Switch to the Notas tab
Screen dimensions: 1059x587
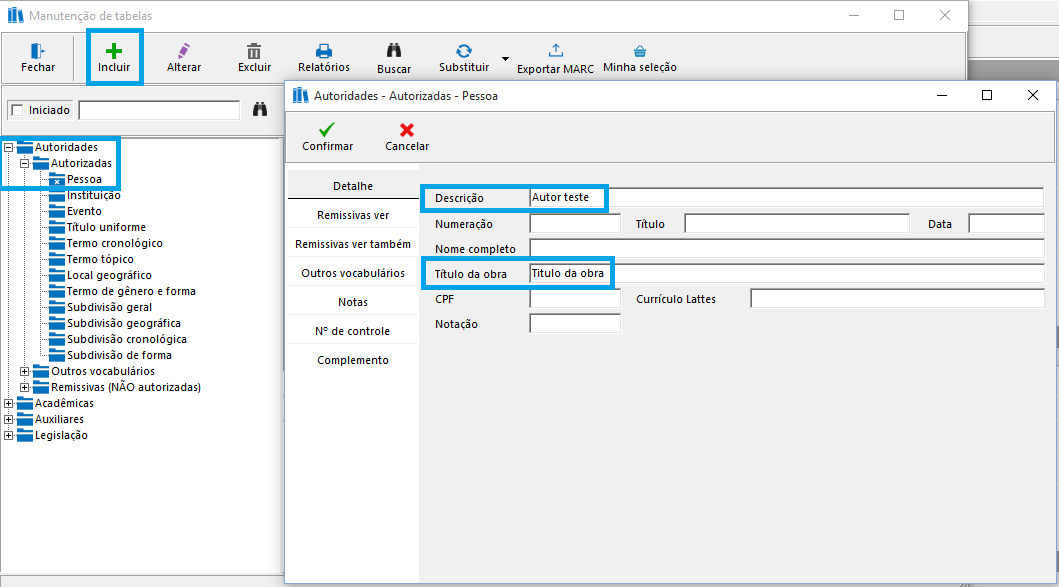click(x=353, y=302)
